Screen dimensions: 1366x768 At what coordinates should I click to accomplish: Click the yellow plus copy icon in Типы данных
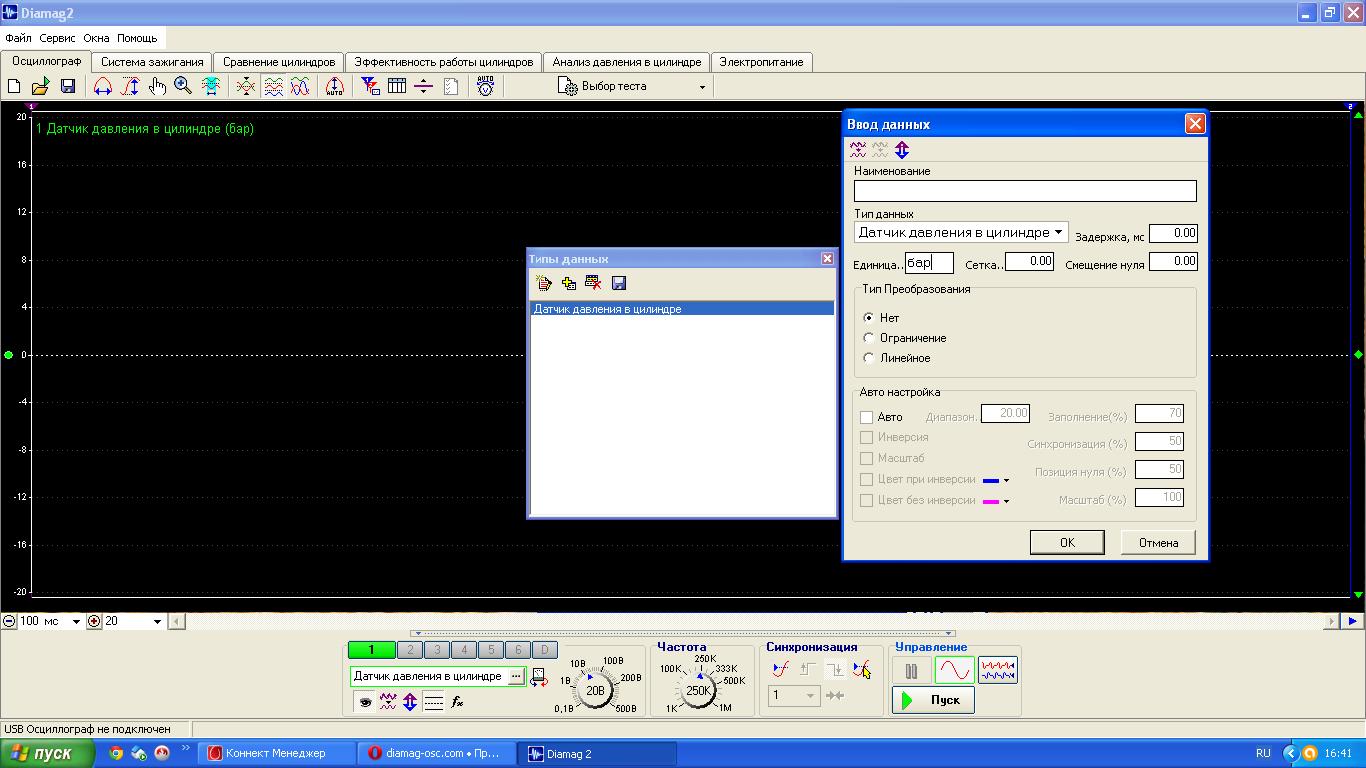click(x=569, y=284)
